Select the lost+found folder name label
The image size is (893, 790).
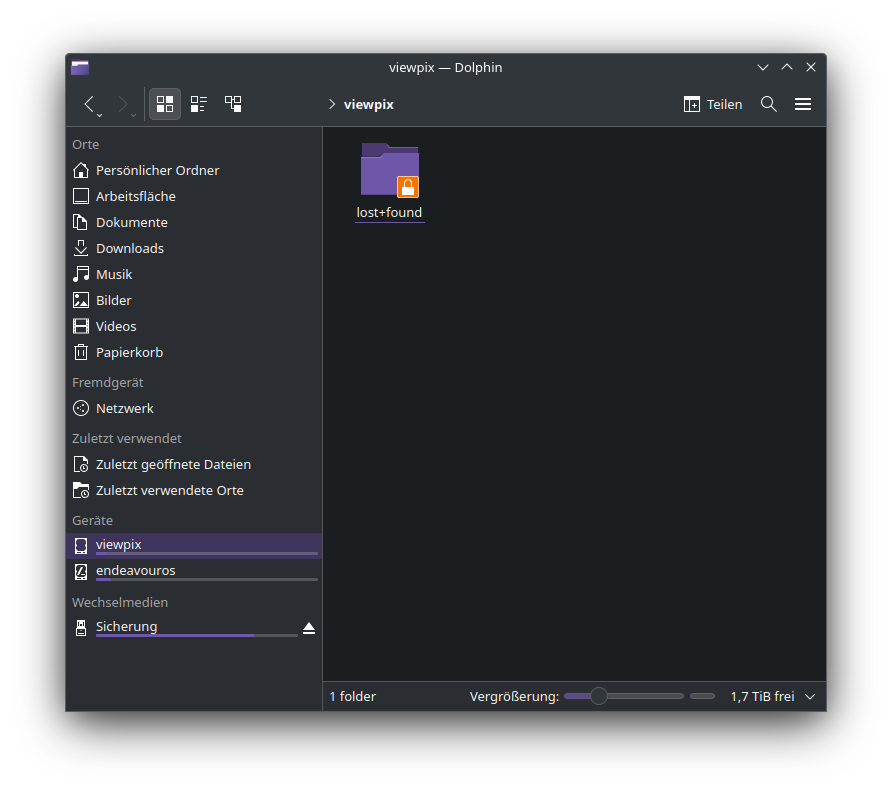coord(390,212)
